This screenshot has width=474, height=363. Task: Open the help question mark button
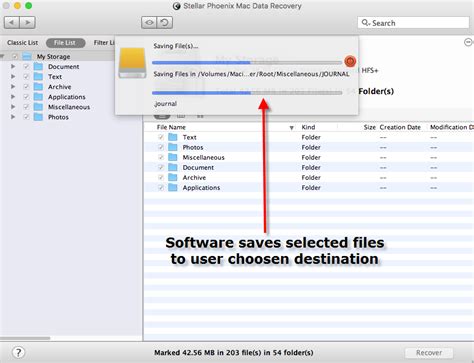point(18,352)
